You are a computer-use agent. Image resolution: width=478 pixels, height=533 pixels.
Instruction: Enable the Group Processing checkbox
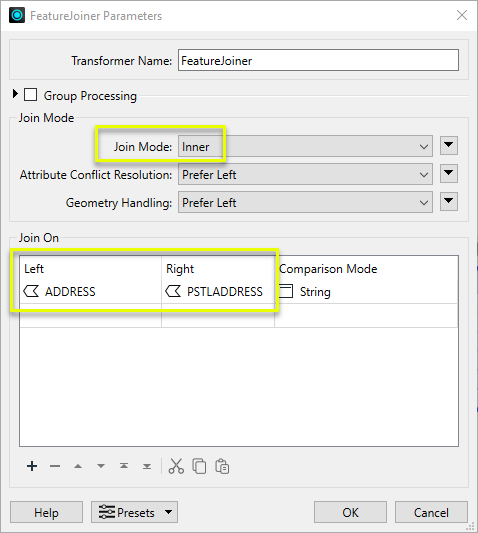31,95
